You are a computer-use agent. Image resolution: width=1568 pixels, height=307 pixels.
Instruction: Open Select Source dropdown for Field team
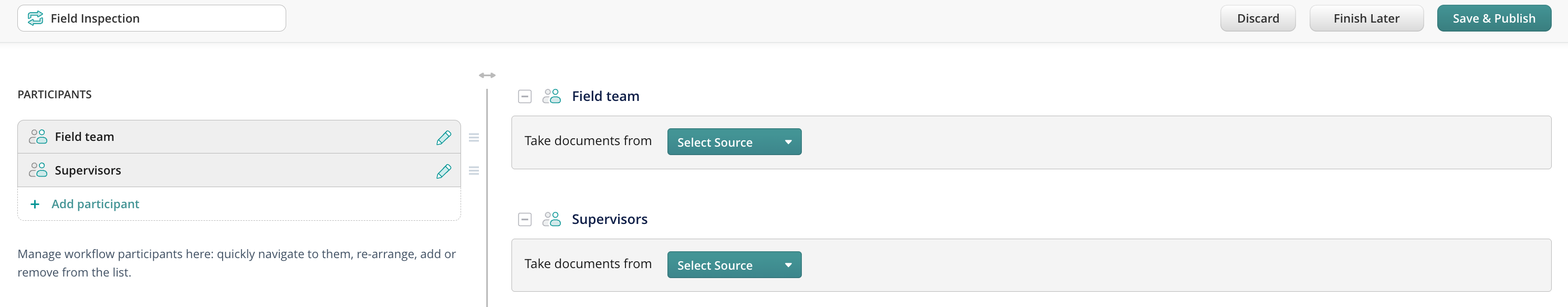[734, 142]
